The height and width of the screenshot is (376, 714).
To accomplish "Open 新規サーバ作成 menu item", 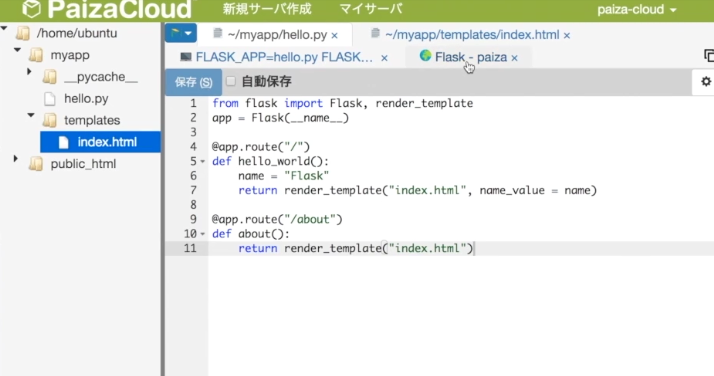I will pos(267,9).
